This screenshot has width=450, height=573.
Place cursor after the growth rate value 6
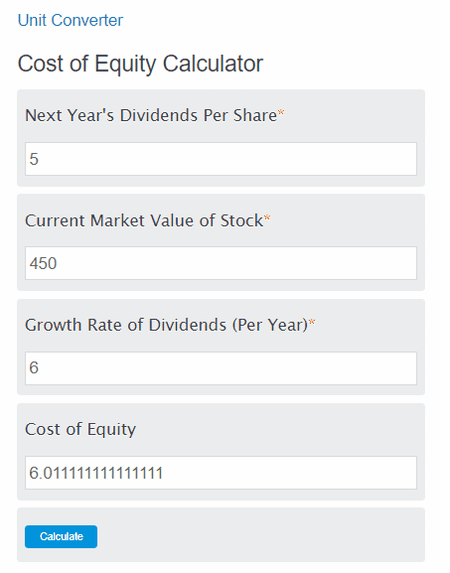39,368
